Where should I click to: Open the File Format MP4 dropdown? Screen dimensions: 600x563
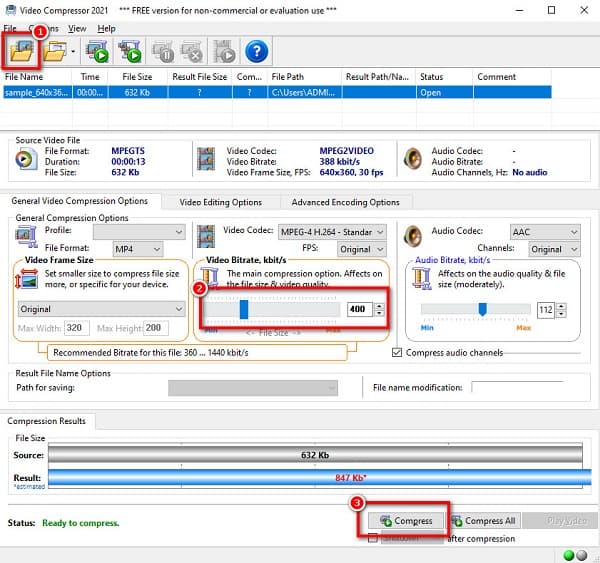[x=138, y=249]
